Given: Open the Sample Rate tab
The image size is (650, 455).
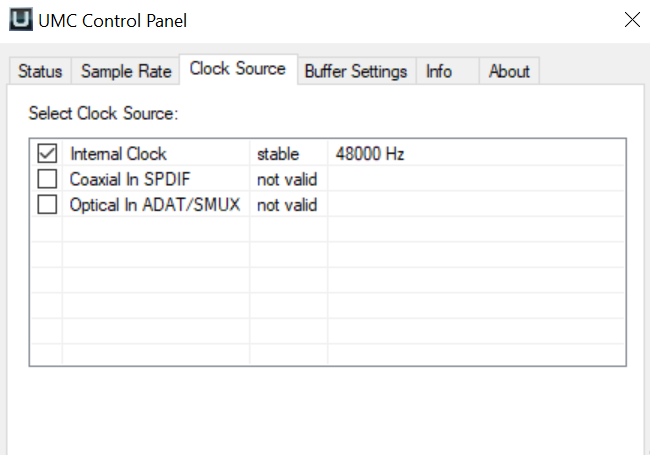Looking at the screenshot, I should tap(126, 71).
